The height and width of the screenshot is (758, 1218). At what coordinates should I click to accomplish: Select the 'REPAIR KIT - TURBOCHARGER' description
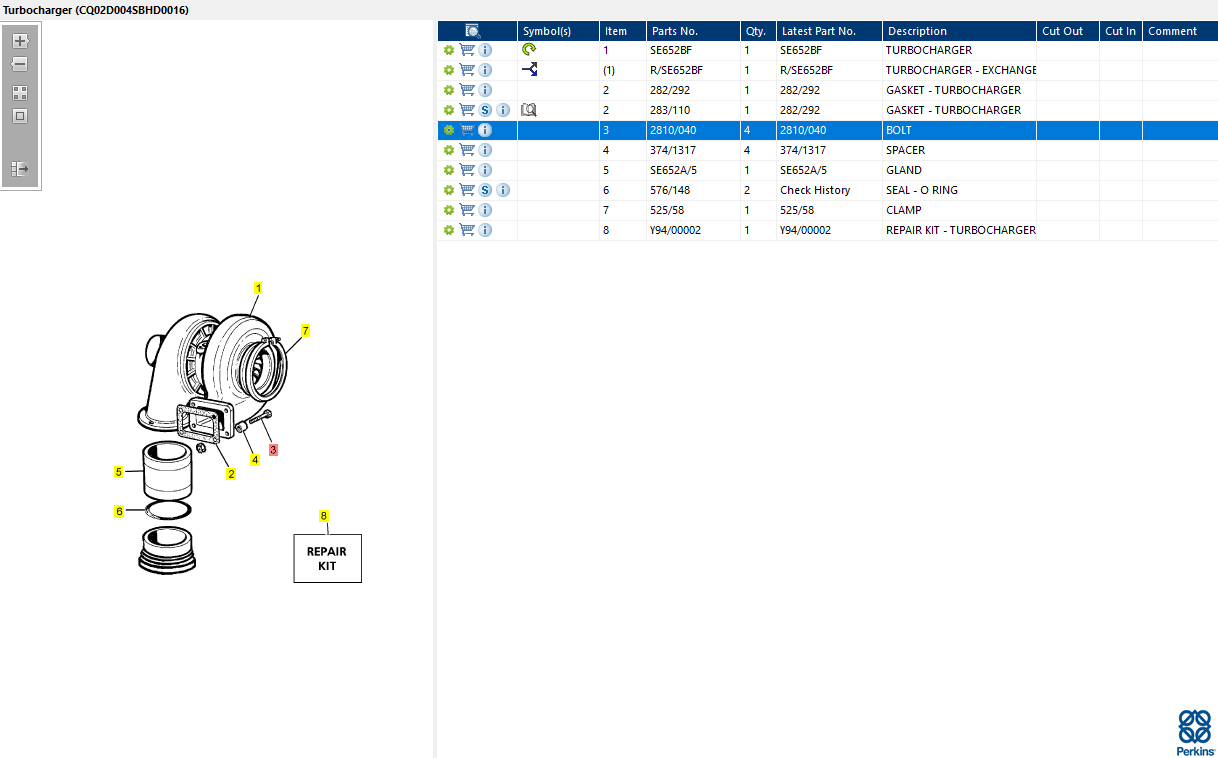pos(960,230)
